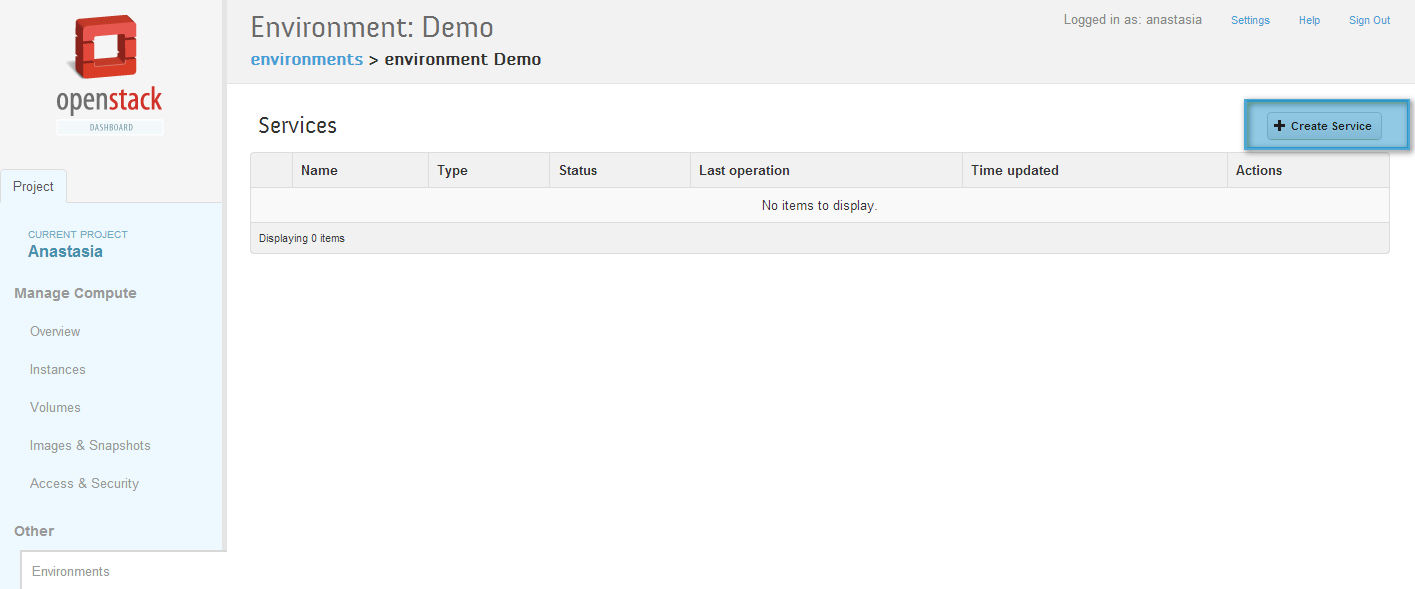
Task: Navigate to Images & Snapshots
Action: (90, 445)
